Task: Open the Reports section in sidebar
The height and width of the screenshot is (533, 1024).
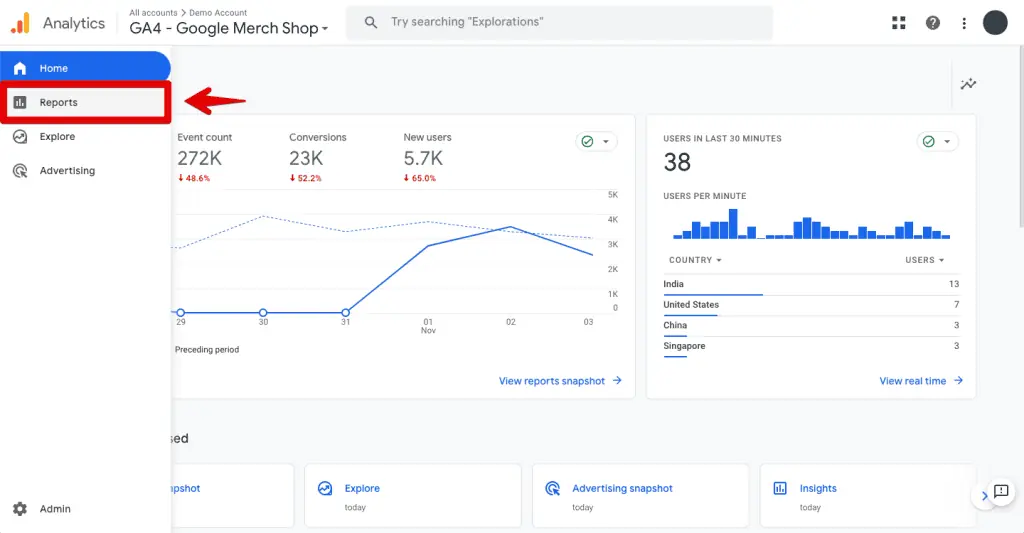Action: coord(58,103)
